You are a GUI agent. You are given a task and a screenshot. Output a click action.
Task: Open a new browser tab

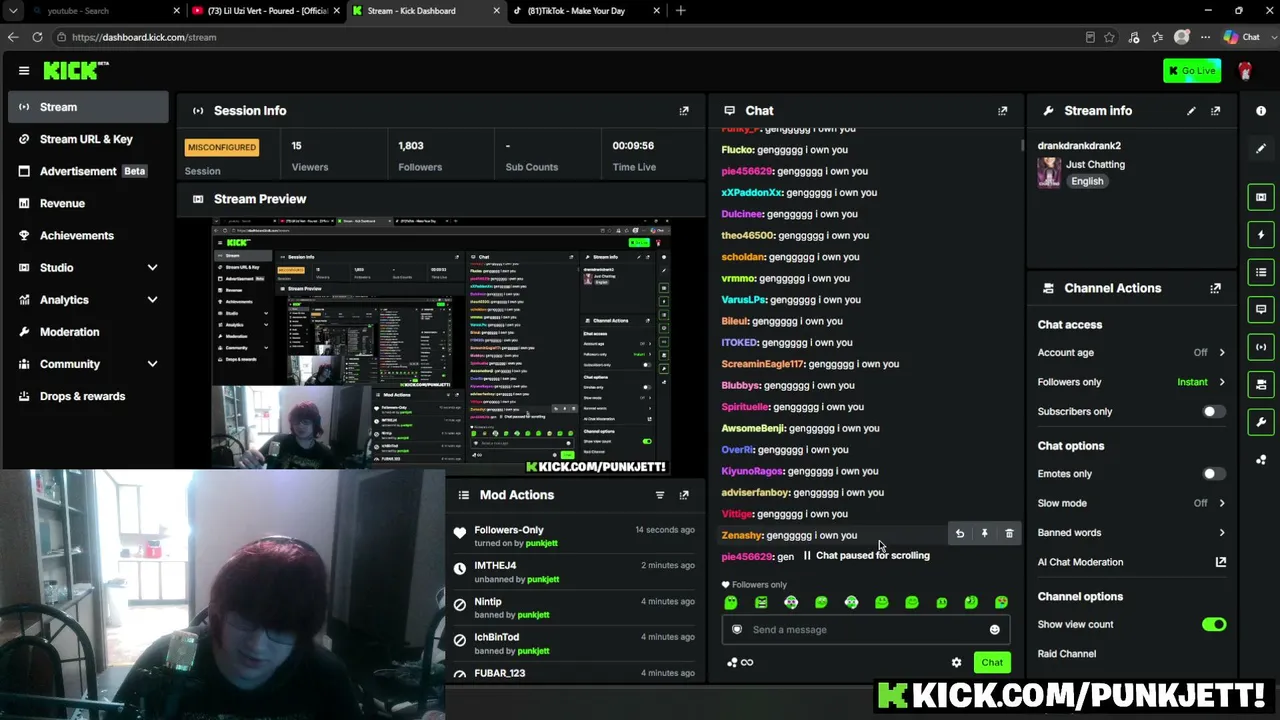coord(681,11)
